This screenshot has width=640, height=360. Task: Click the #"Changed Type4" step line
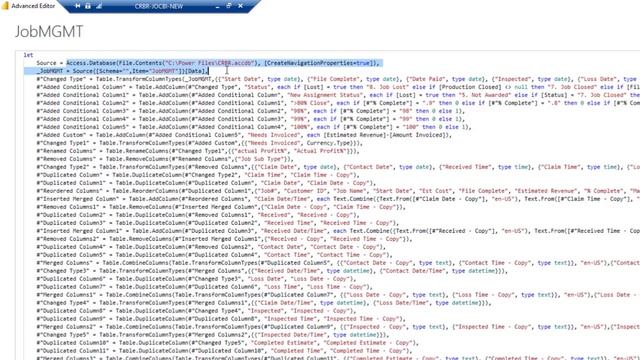click(x=264, y=302)
